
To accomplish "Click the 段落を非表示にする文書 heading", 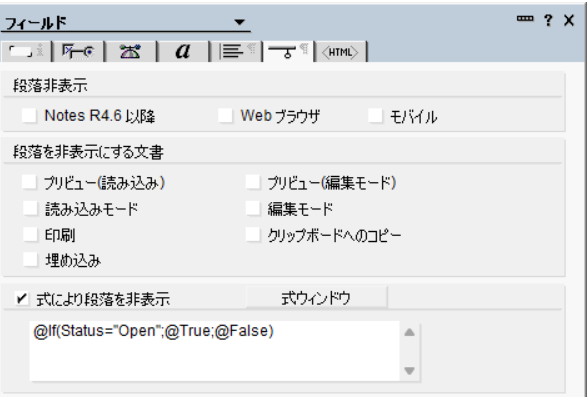I will point(88,152).
